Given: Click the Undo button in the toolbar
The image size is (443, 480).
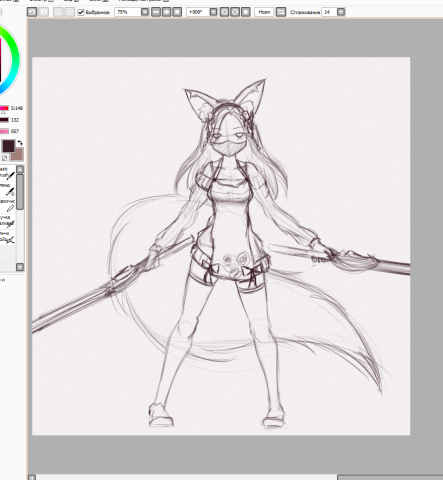Looking at the screenshot, I should point(32,12).
